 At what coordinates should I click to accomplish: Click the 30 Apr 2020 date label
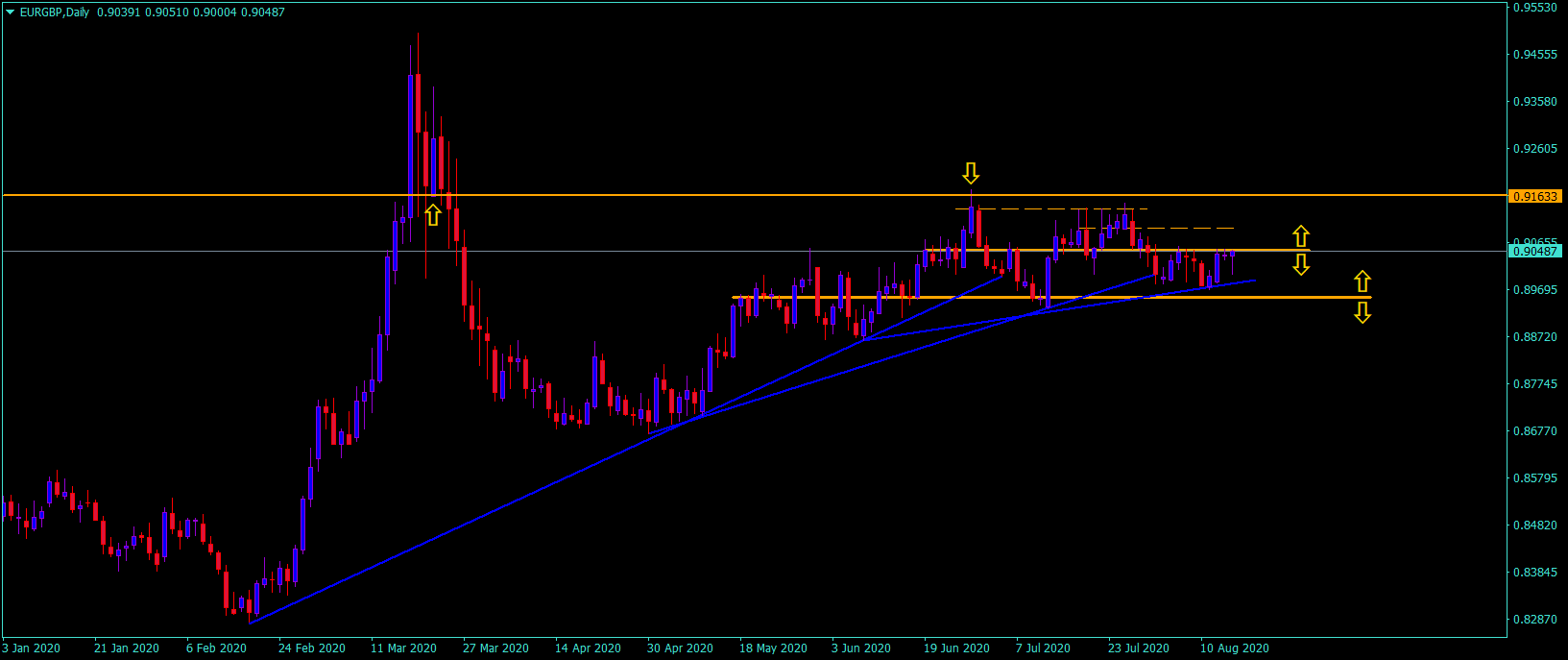pyautogui.click(x=680, y=648)
